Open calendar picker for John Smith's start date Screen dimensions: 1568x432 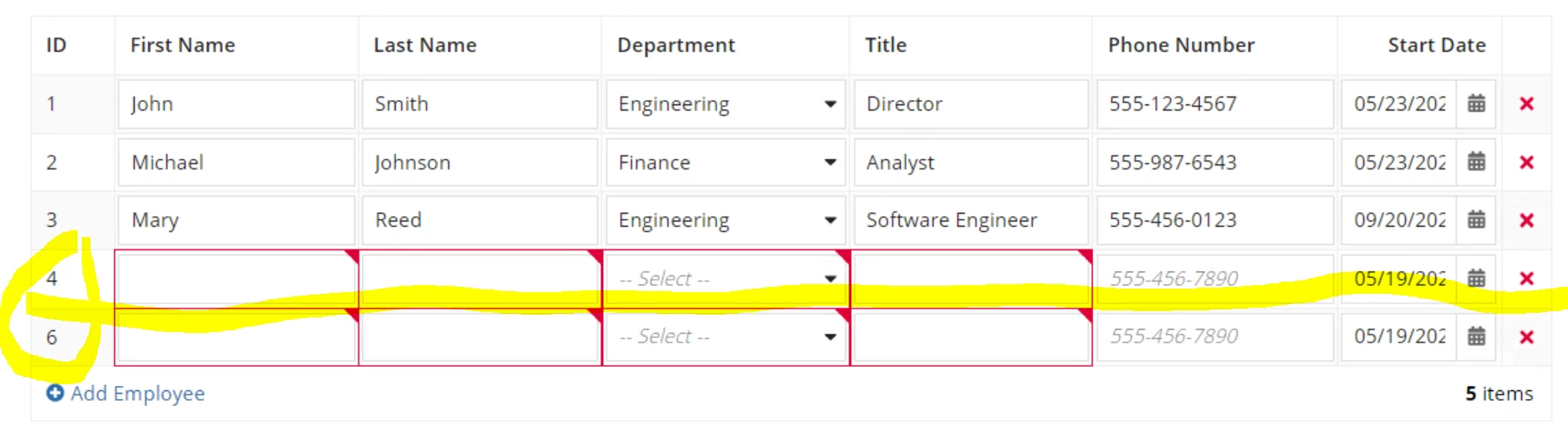pyautogui.click(x=1476, y=103)
